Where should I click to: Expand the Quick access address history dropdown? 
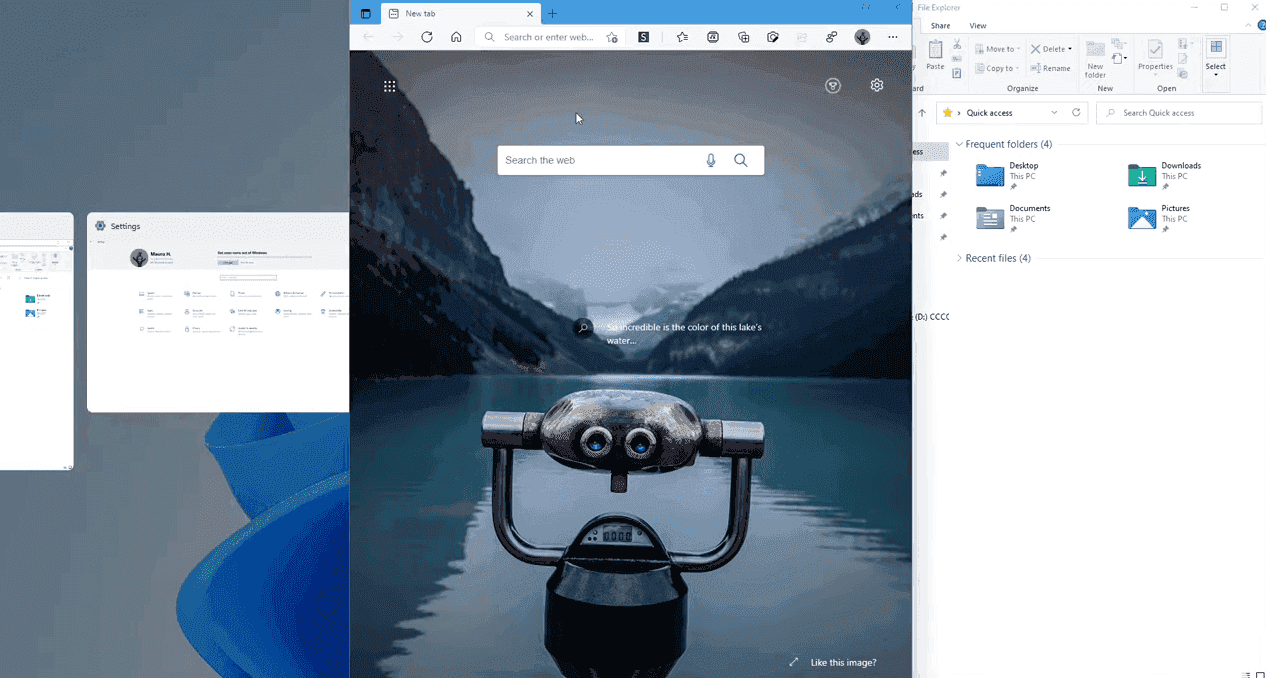pos(1054,113)
